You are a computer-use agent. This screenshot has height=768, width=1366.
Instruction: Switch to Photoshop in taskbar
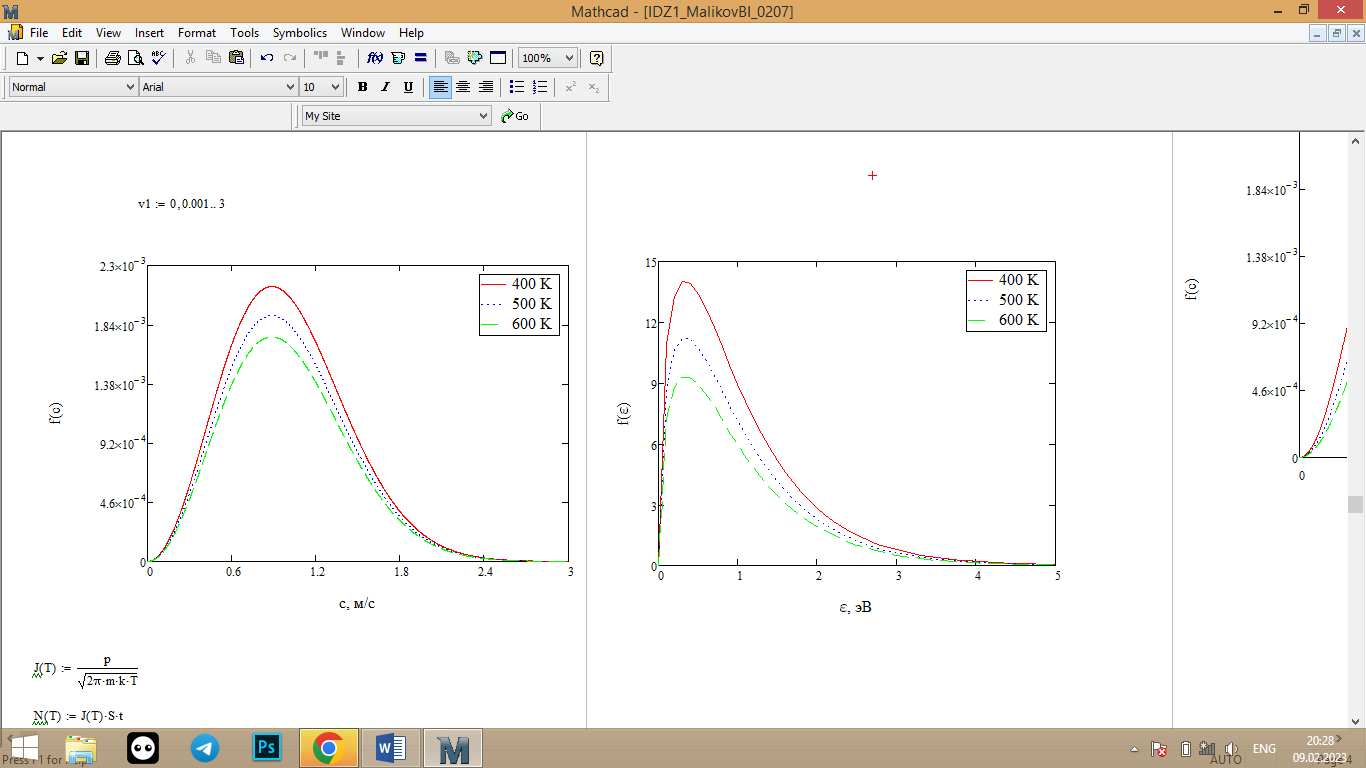pos(267,748)
